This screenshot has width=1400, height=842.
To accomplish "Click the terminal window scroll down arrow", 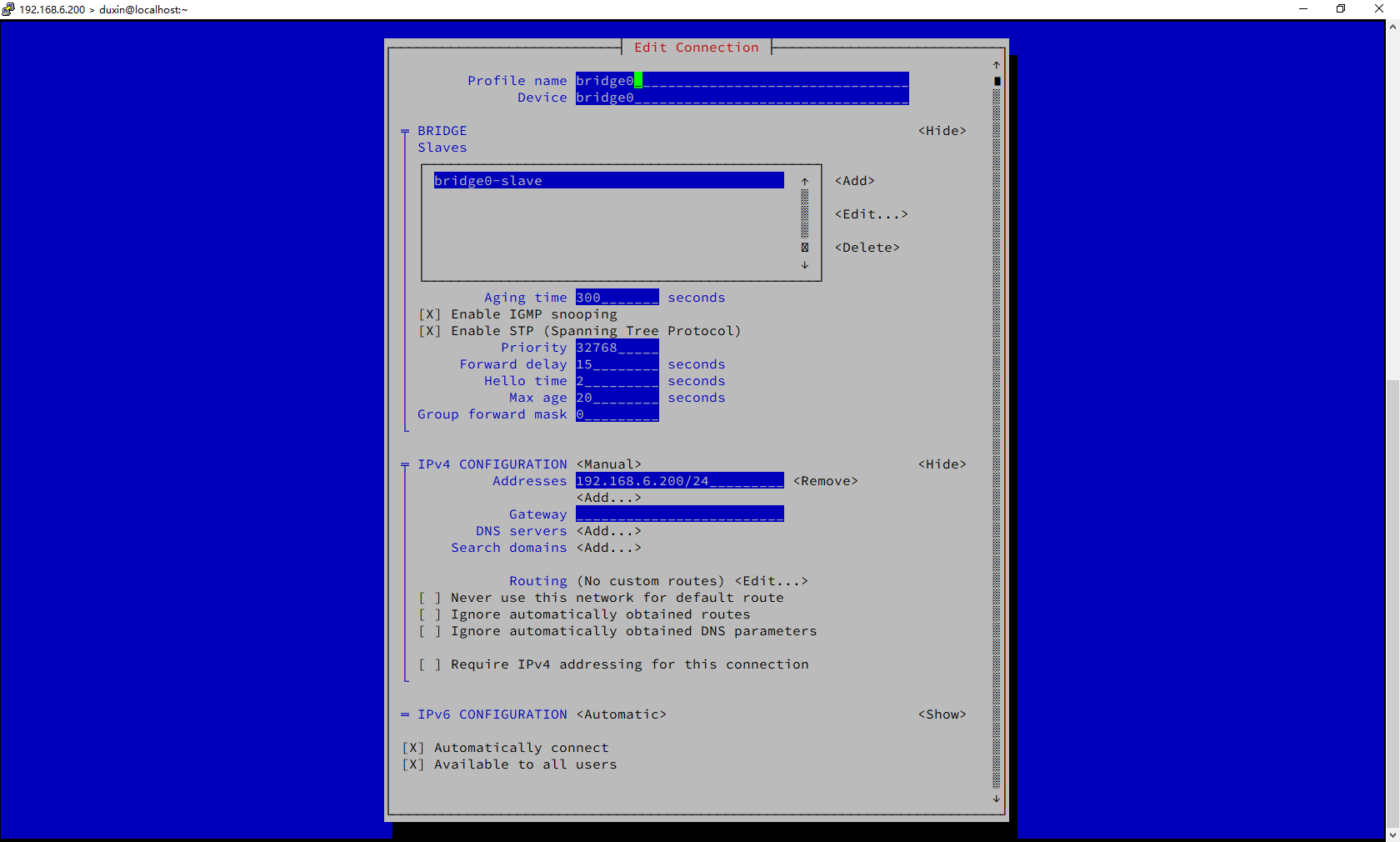I will click(1392, 834).
